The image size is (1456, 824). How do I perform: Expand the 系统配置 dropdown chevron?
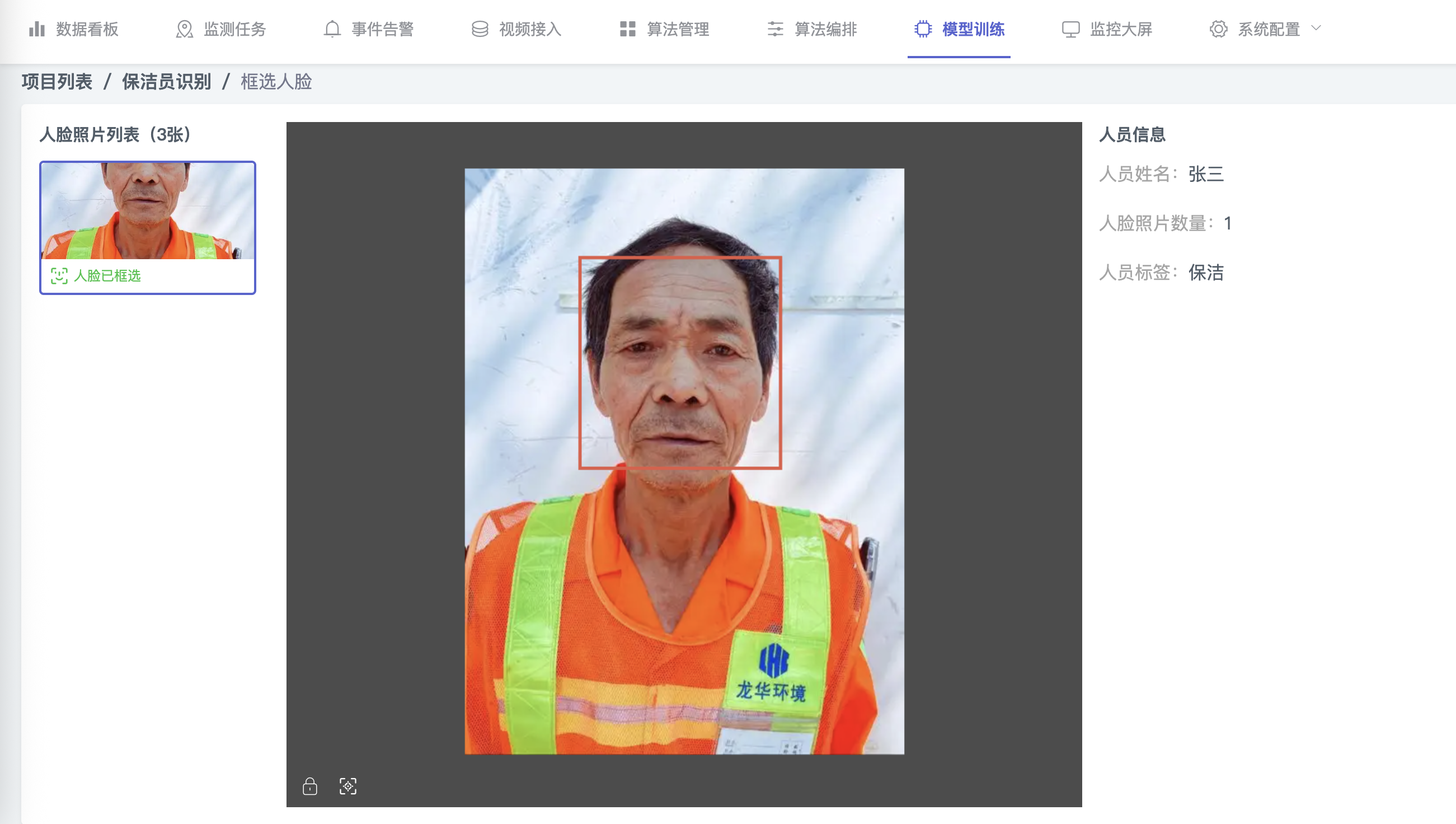(x=1317, y=29)
